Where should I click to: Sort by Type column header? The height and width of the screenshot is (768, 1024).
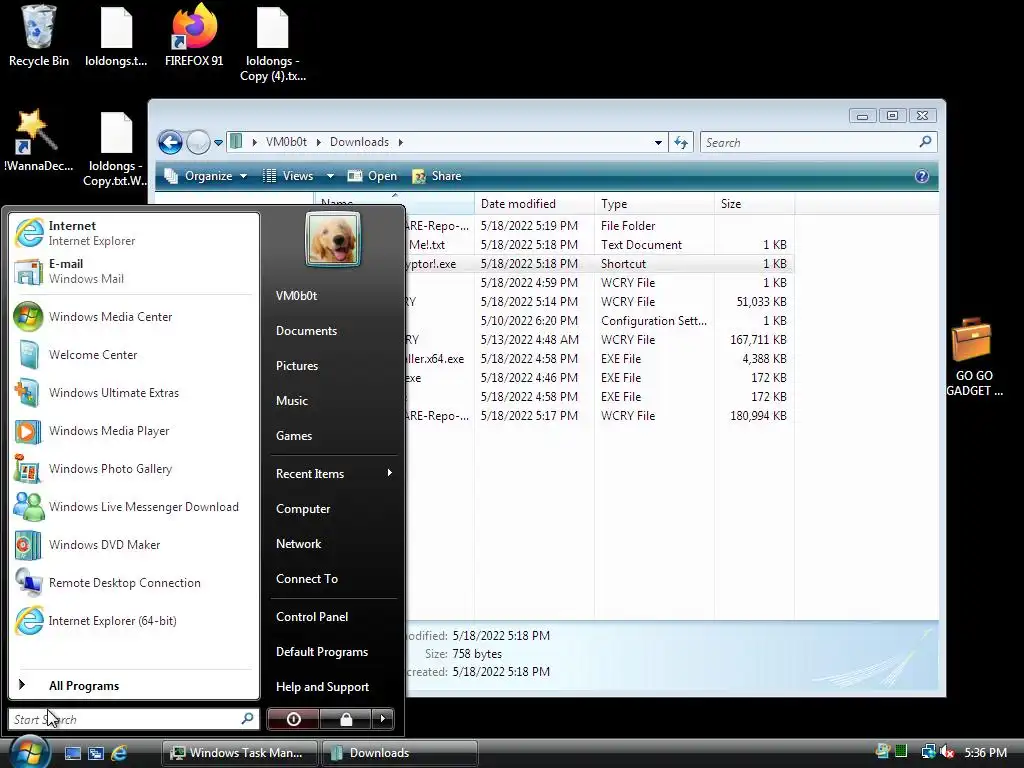(x=654, y=204)
